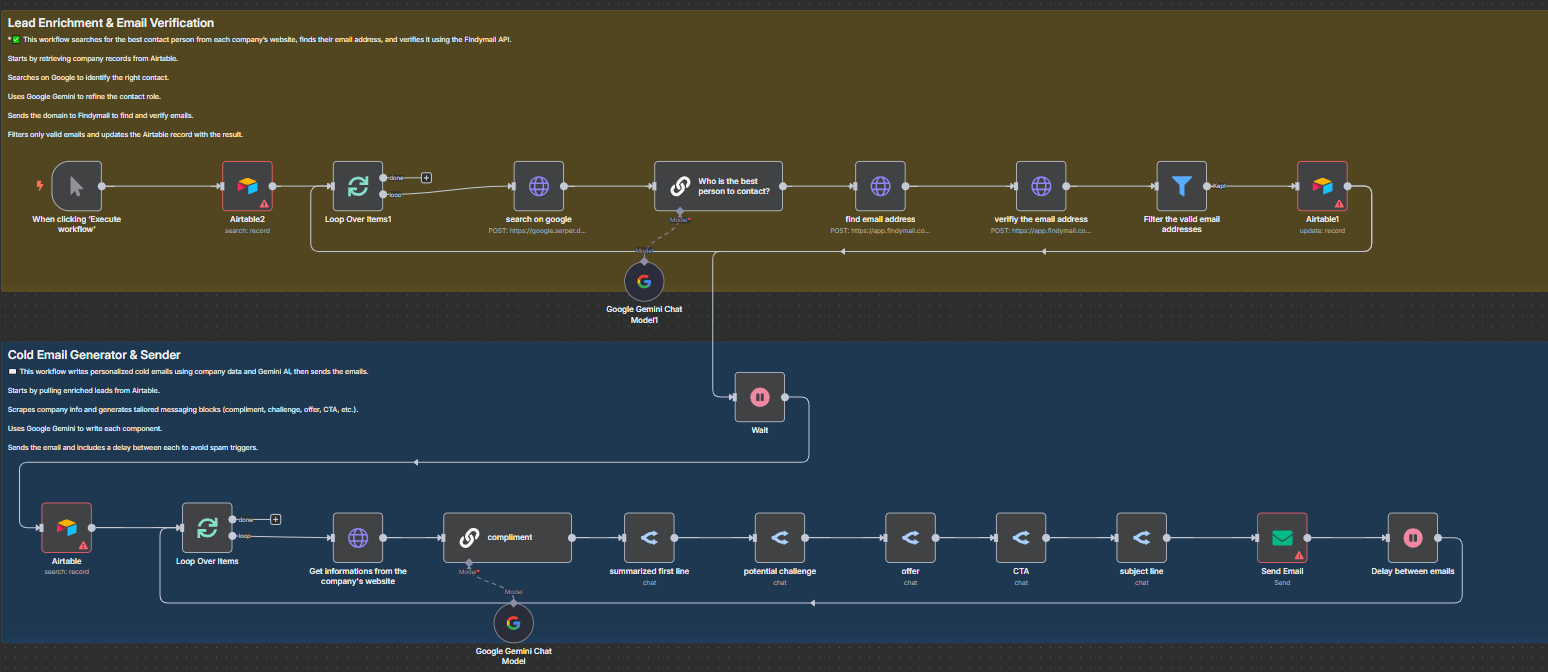Select the 'potential challenge' chat node
This screenshot has width=1548, height=672.
coord(780,537)
